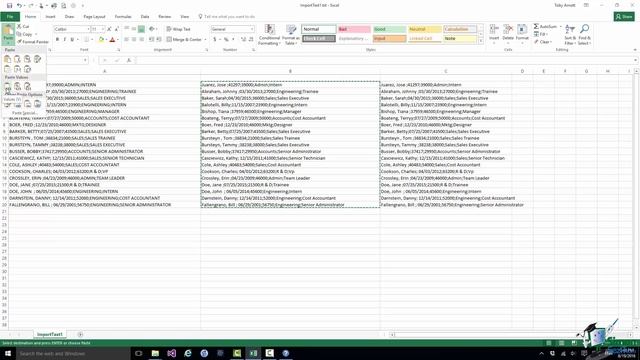This screenshot has width=640, height=360.
Task: Decrease font size with the smaller A icon
Action: [x=116, y=29]
